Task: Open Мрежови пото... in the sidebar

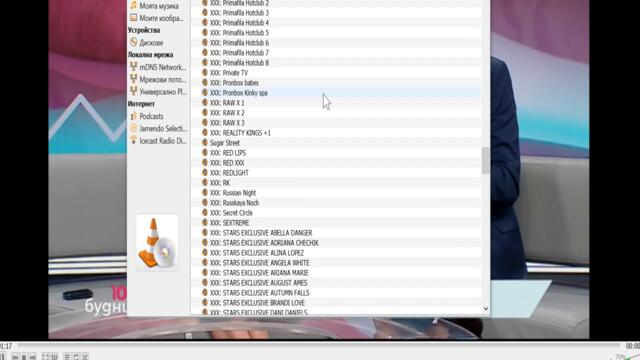Action: click(x=158, y=79)
